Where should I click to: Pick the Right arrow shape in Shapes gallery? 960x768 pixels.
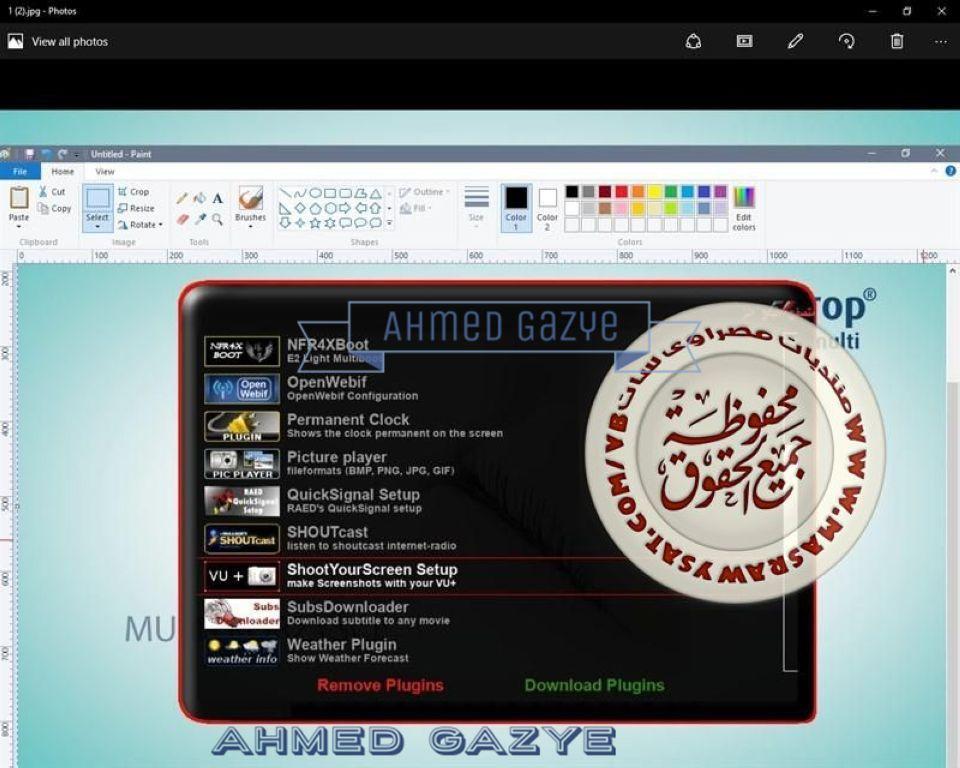345,208
